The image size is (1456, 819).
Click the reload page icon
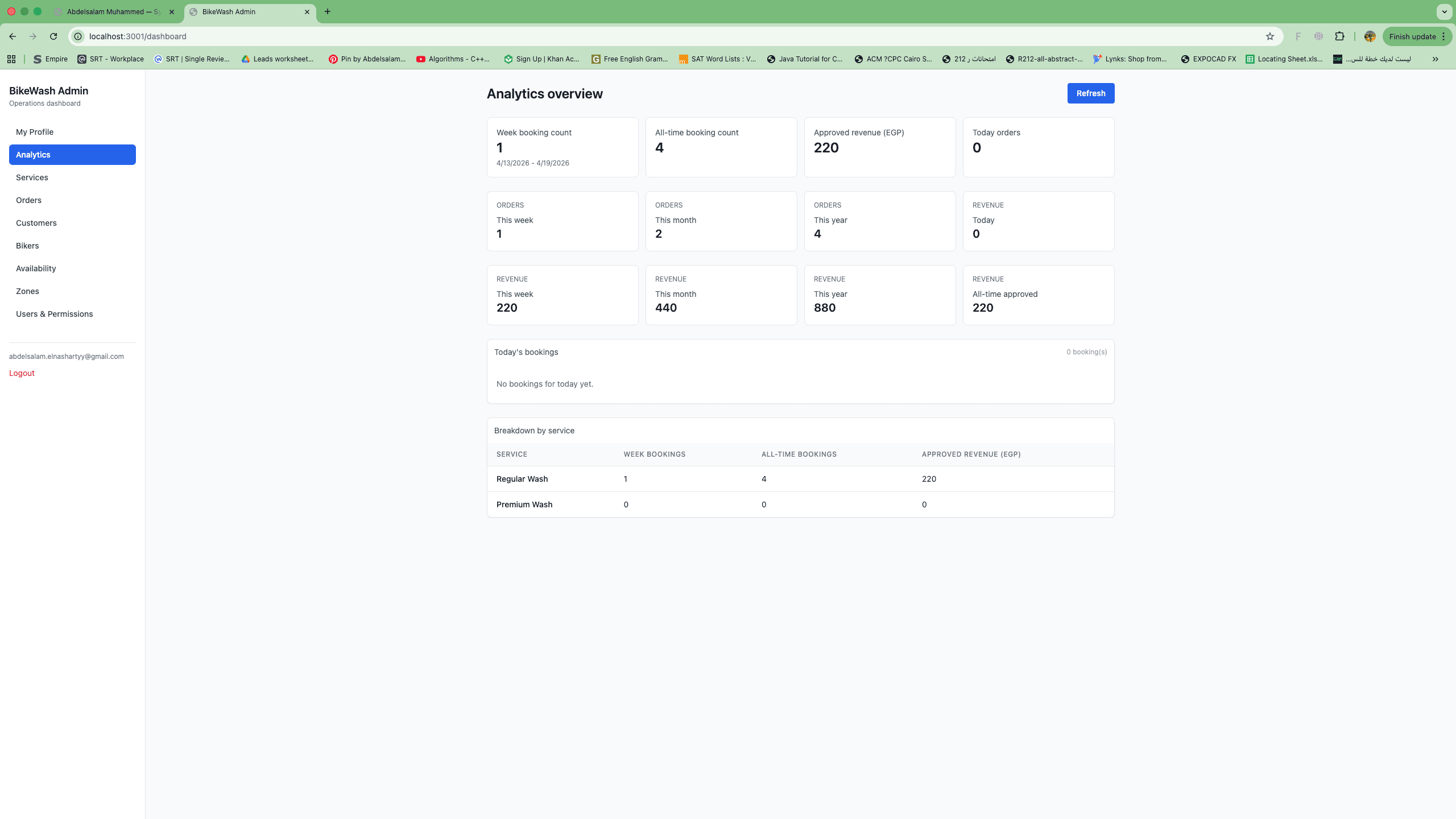click(x=54, y=36)
